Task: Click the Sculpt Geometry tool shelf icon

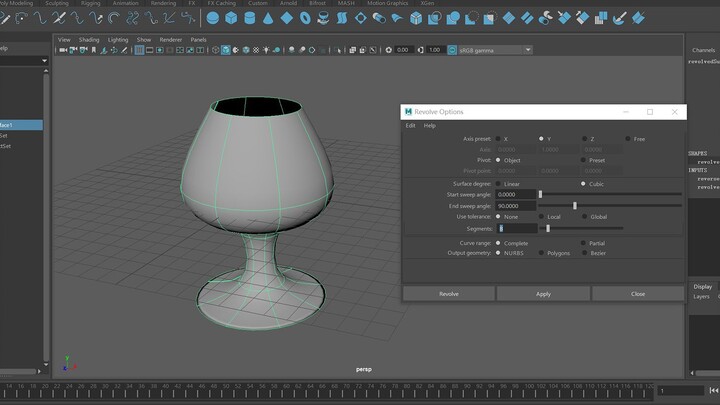Action: (619, 18)
